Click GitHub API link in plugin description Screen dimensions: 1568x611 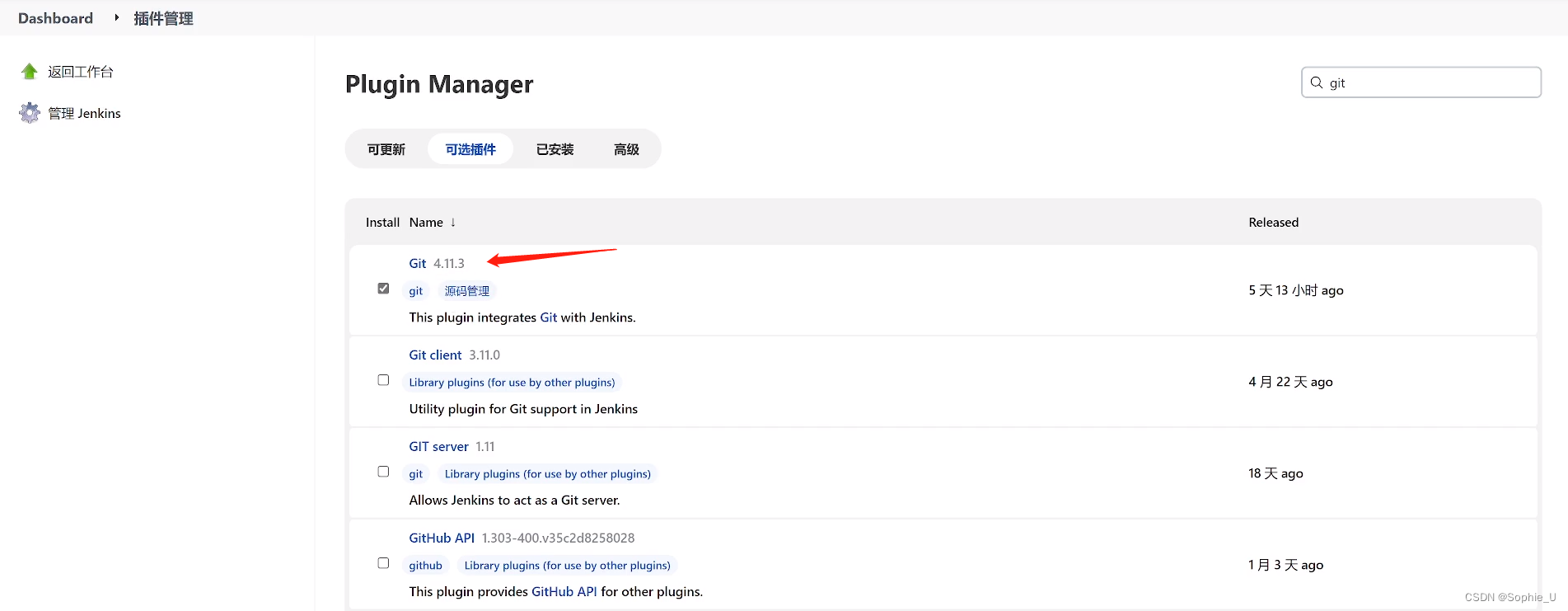click(564, 591)
